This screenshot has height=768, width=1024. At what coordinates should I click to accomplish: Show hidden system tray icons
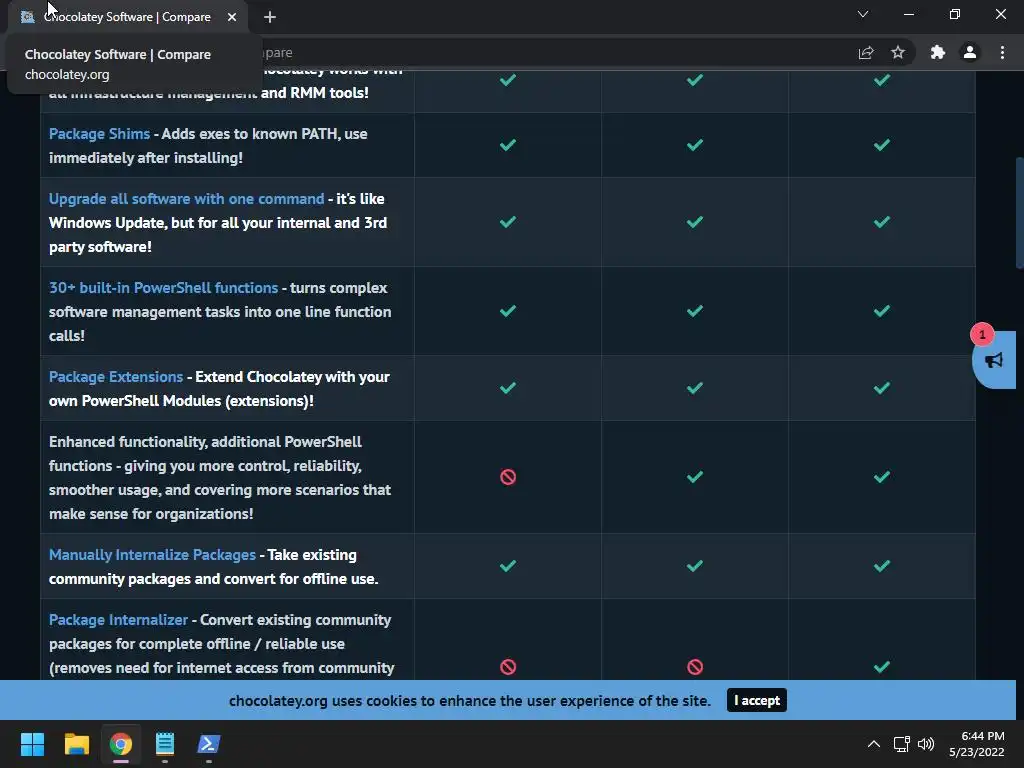click(x=873, y=744)
